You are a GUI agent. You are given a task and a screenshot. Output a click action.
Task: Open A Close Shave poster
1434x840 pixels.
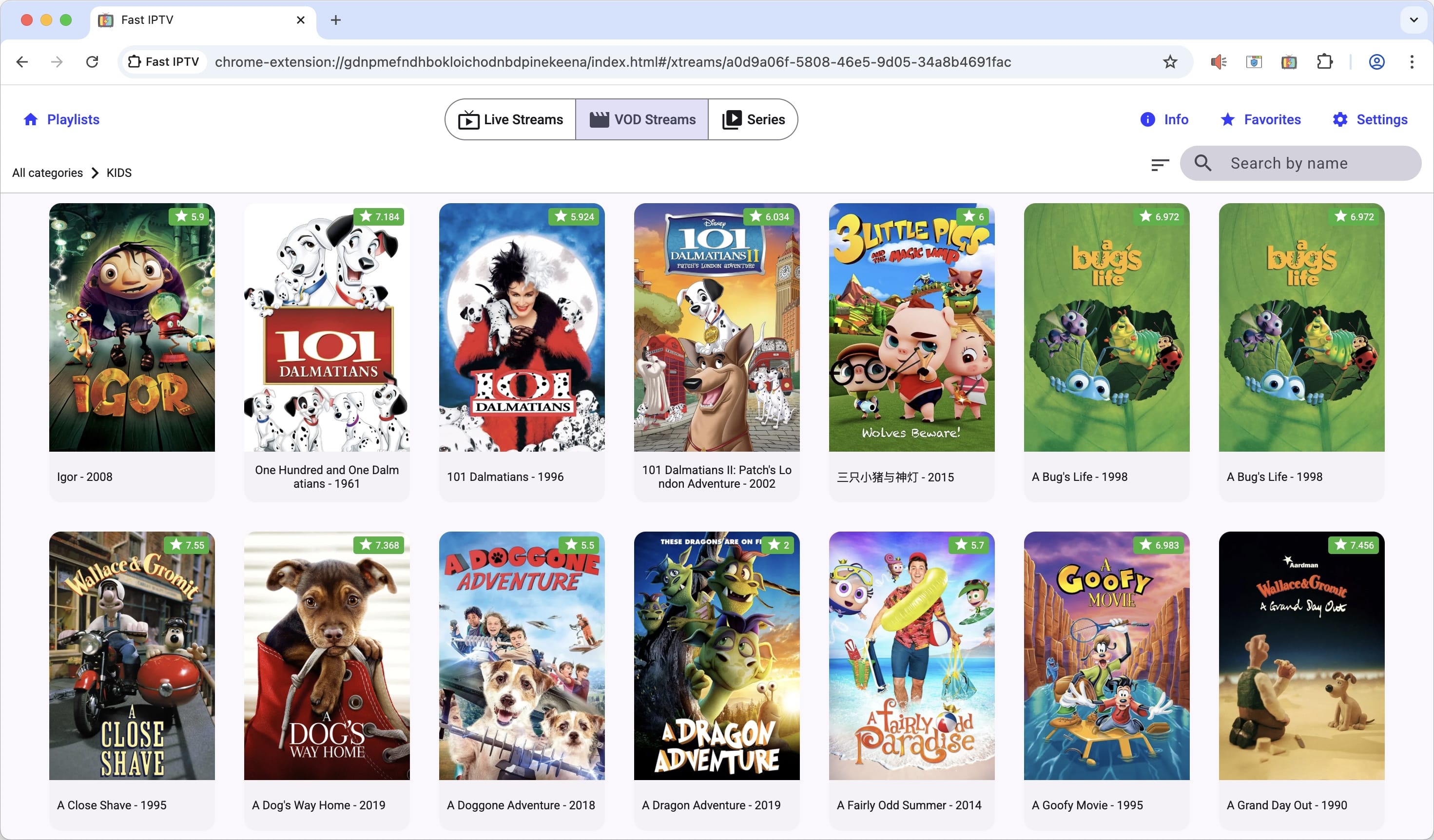point(132,656)
